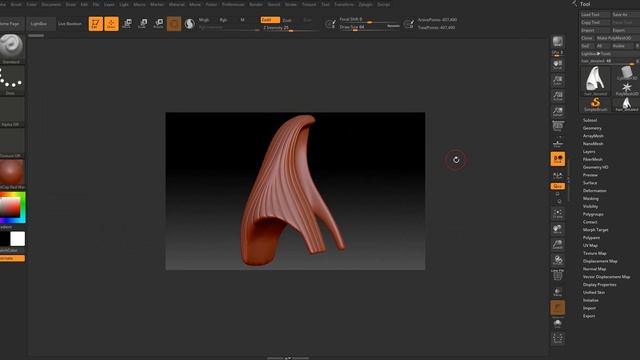Open the MatCap Red Wax material selector

click(11, 174)
